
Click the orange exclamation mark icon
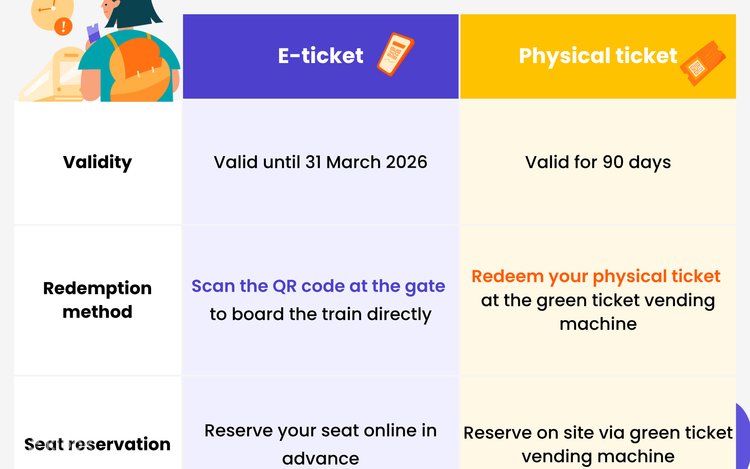click(x=64, y=28)
